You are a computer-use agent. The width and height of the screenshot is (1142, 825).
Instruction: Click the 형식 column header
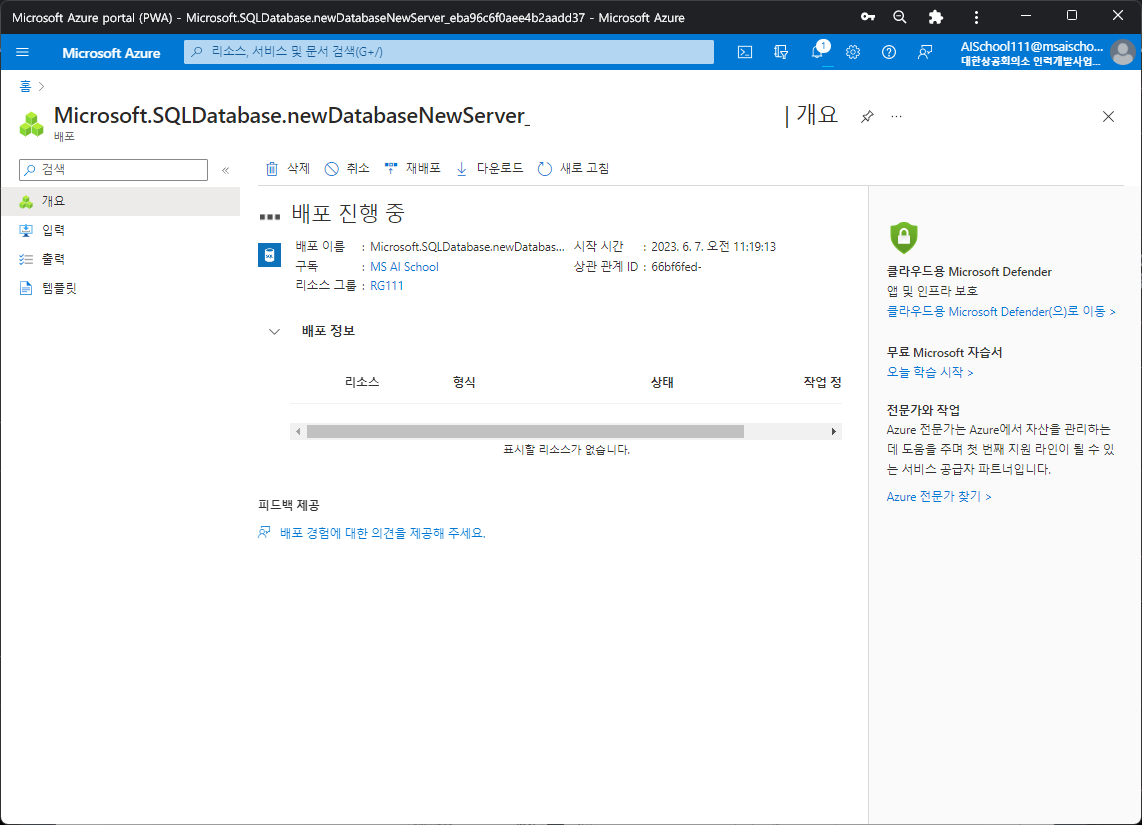(464, 382)
